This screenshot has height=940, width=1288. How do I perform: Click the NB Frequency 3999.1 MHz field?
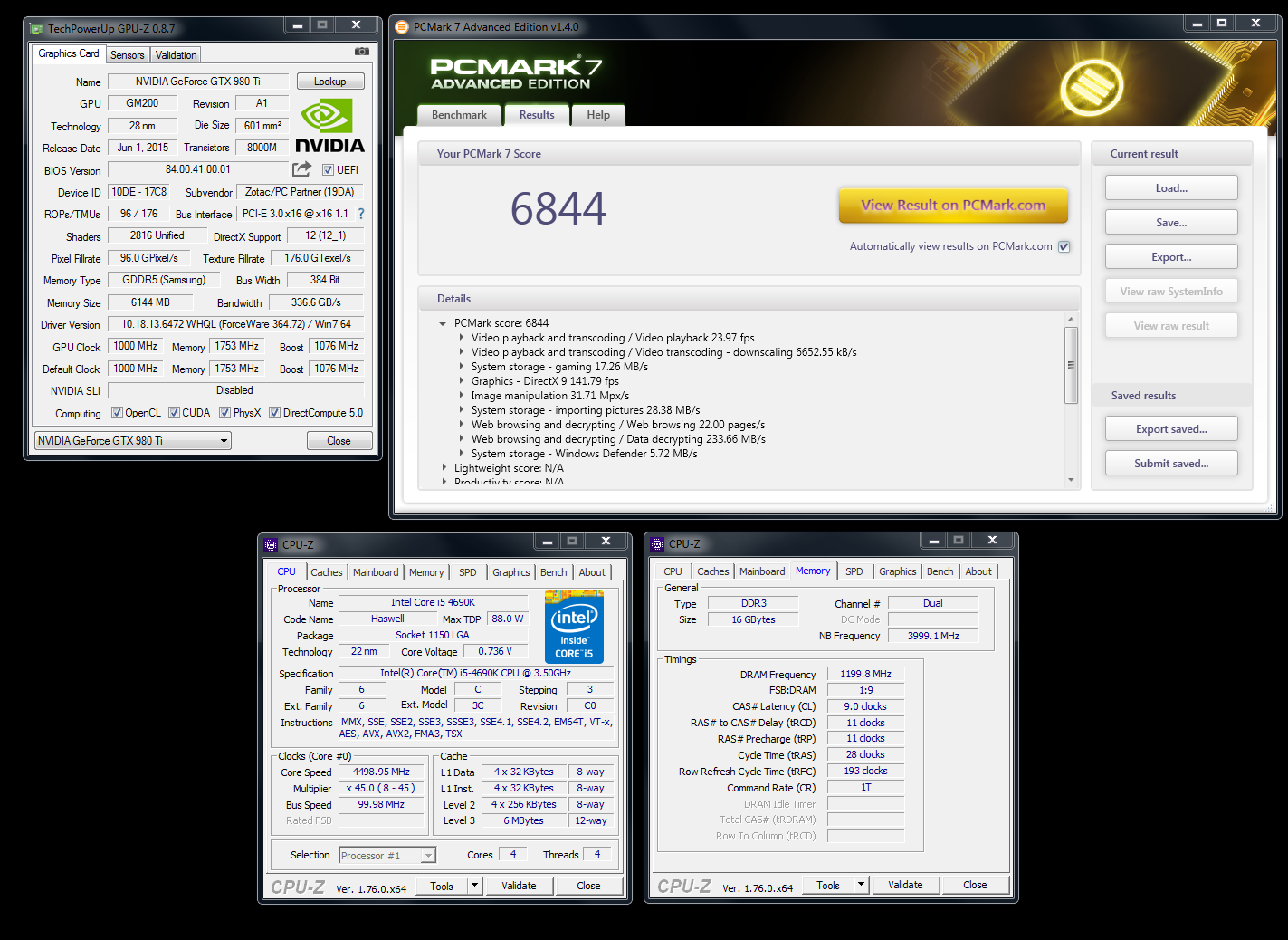[933, 636]
